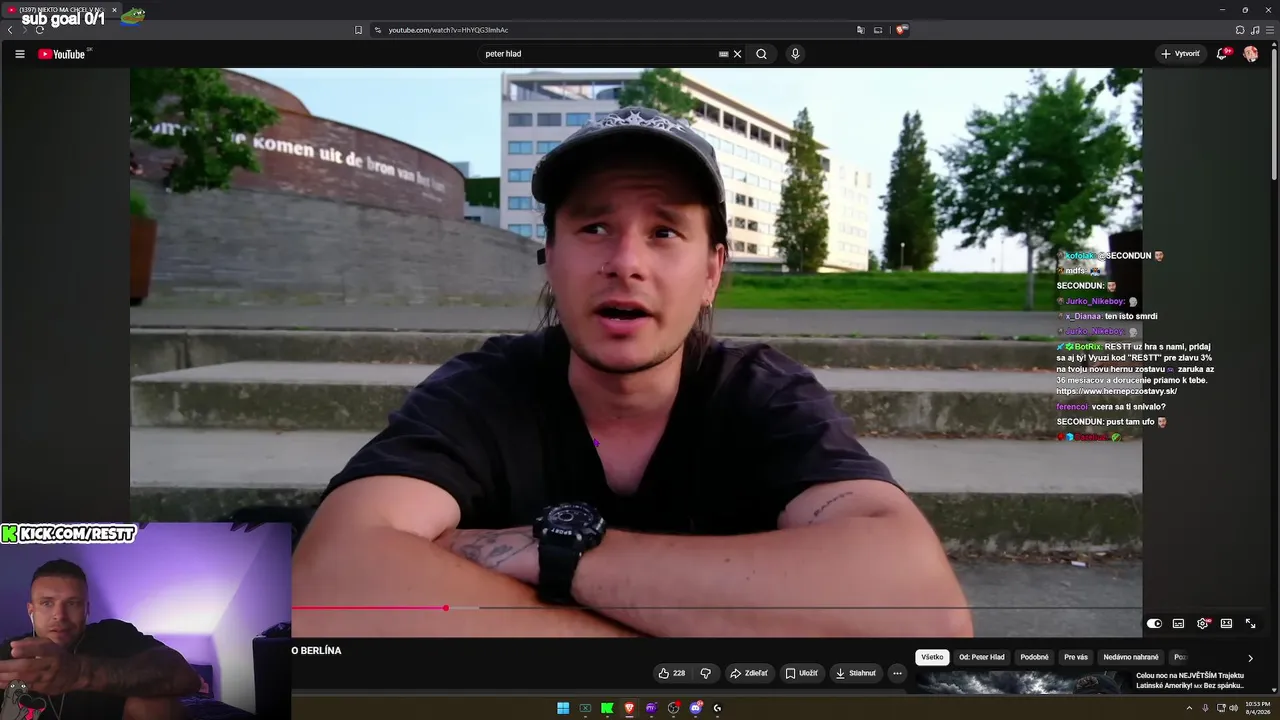The image size is (1280, 720).
Task: Open the Brave browser taskbar icon
Action: pyautogui.click(x=629, y=708)
